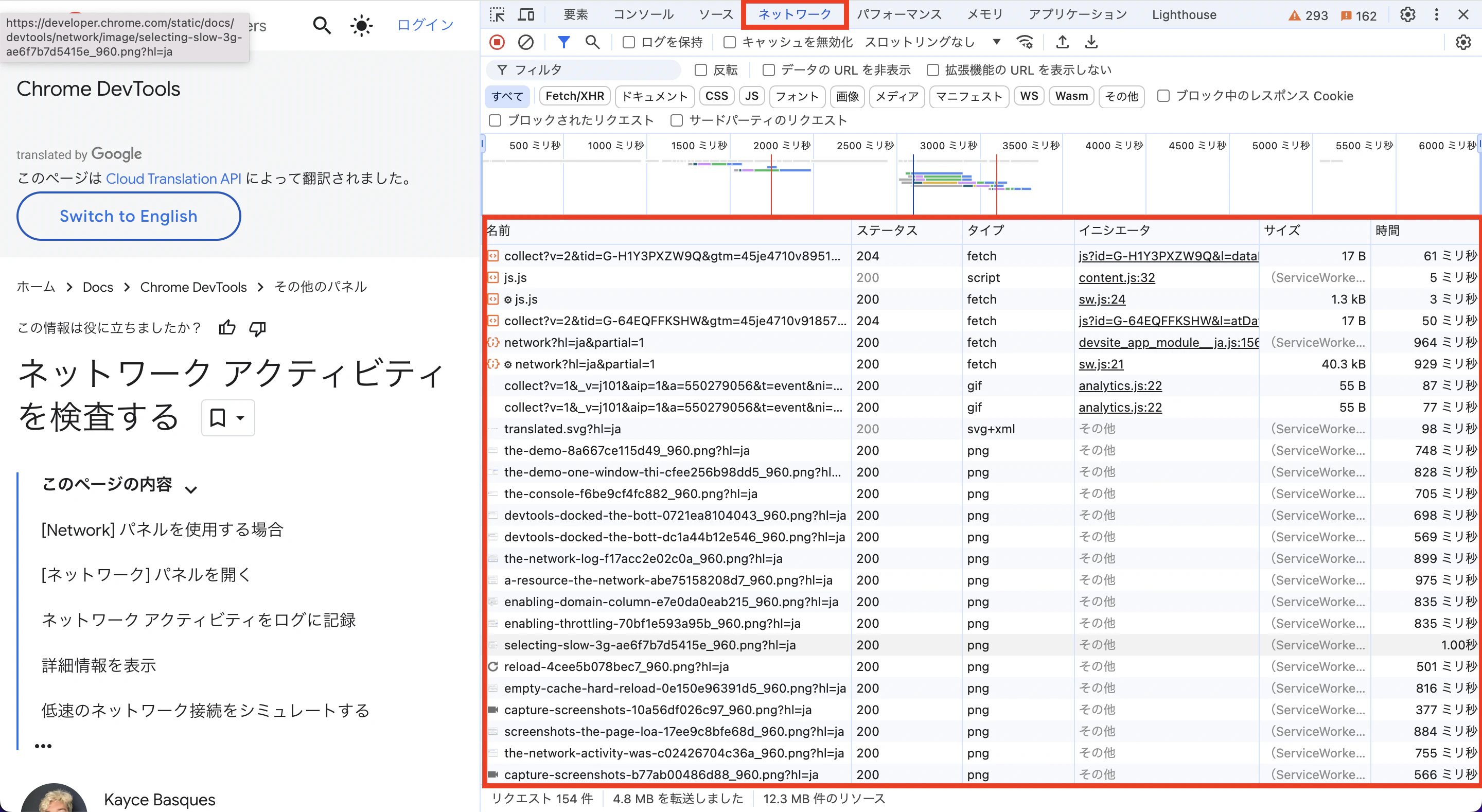Click thumbs up helpful icon
This screenshot has height=812, width=1482.
(227, 328)
